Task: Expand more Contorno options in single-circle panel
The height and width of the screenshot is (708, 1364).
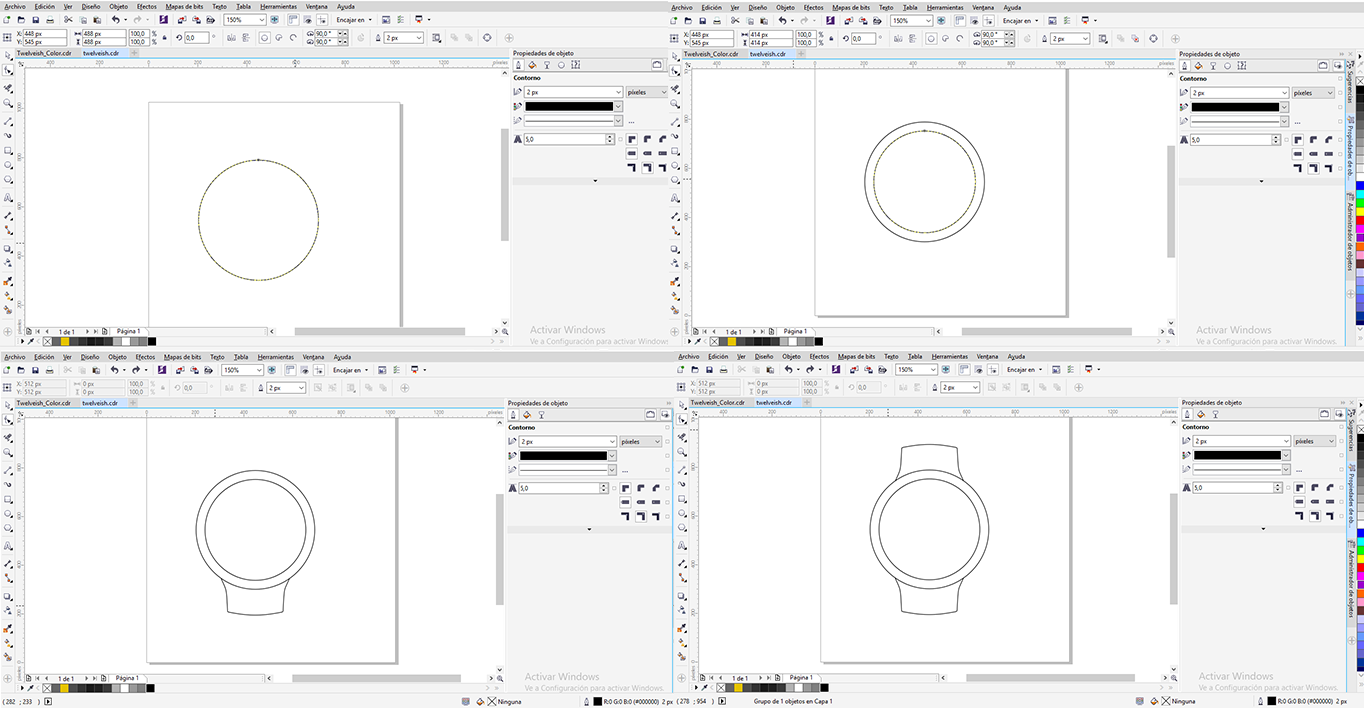Action: 595,181
